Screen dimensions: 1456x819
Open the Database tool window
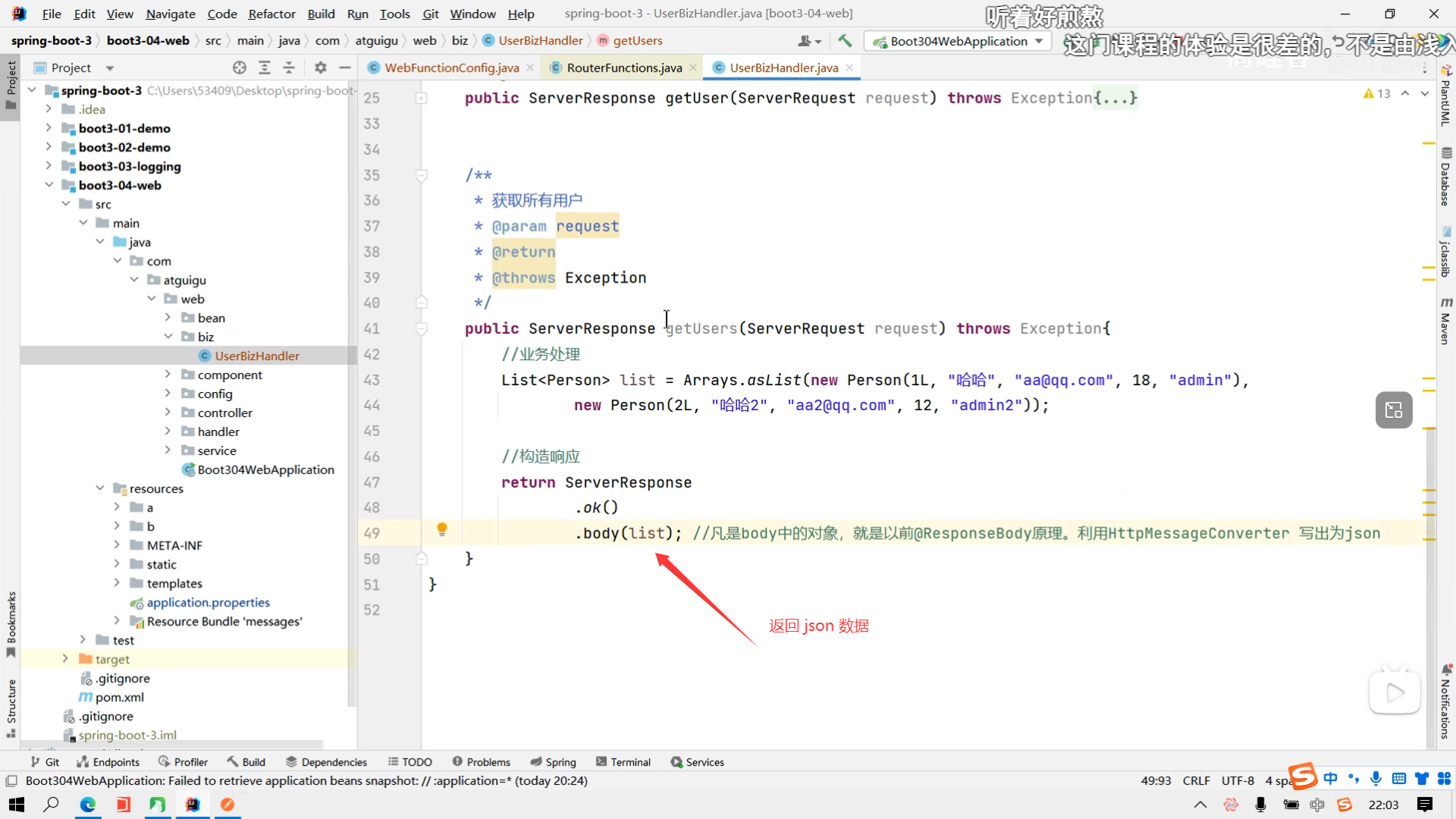(x=1446, y=177)
